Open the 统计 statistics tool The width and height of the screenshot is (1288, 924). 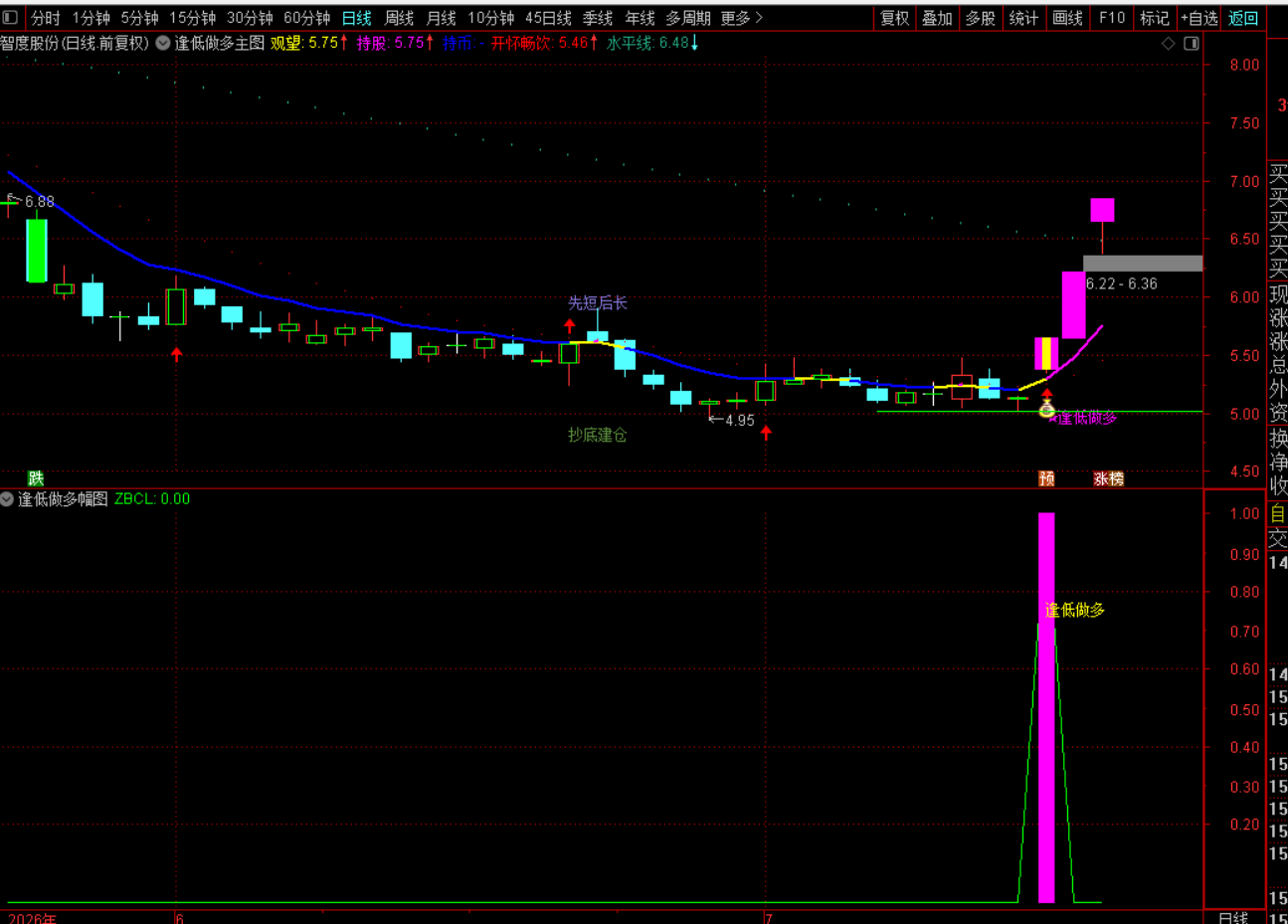coord(1023,18)
